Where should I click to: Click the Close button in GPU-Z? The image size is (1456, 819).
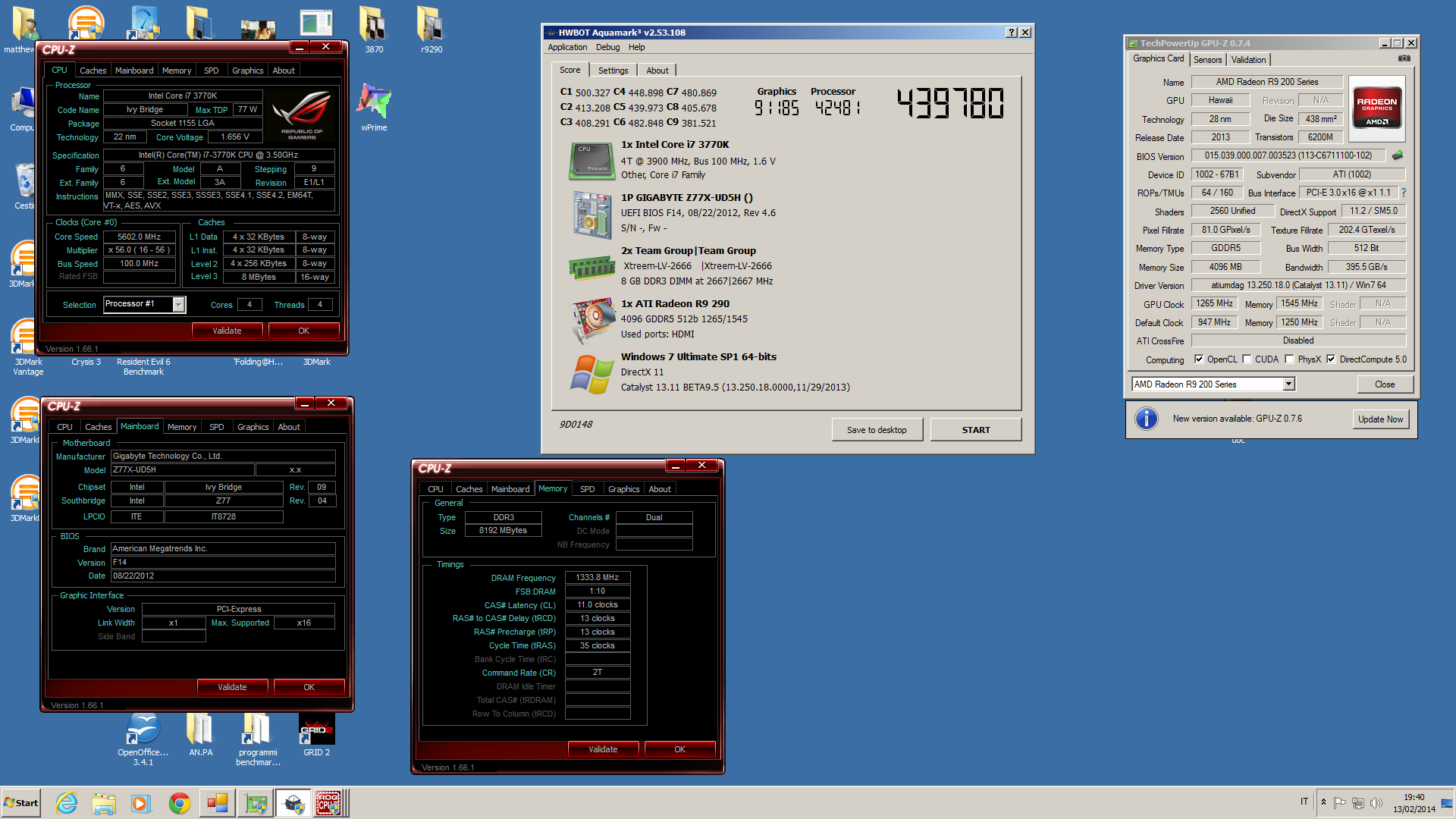(1385, 384)
